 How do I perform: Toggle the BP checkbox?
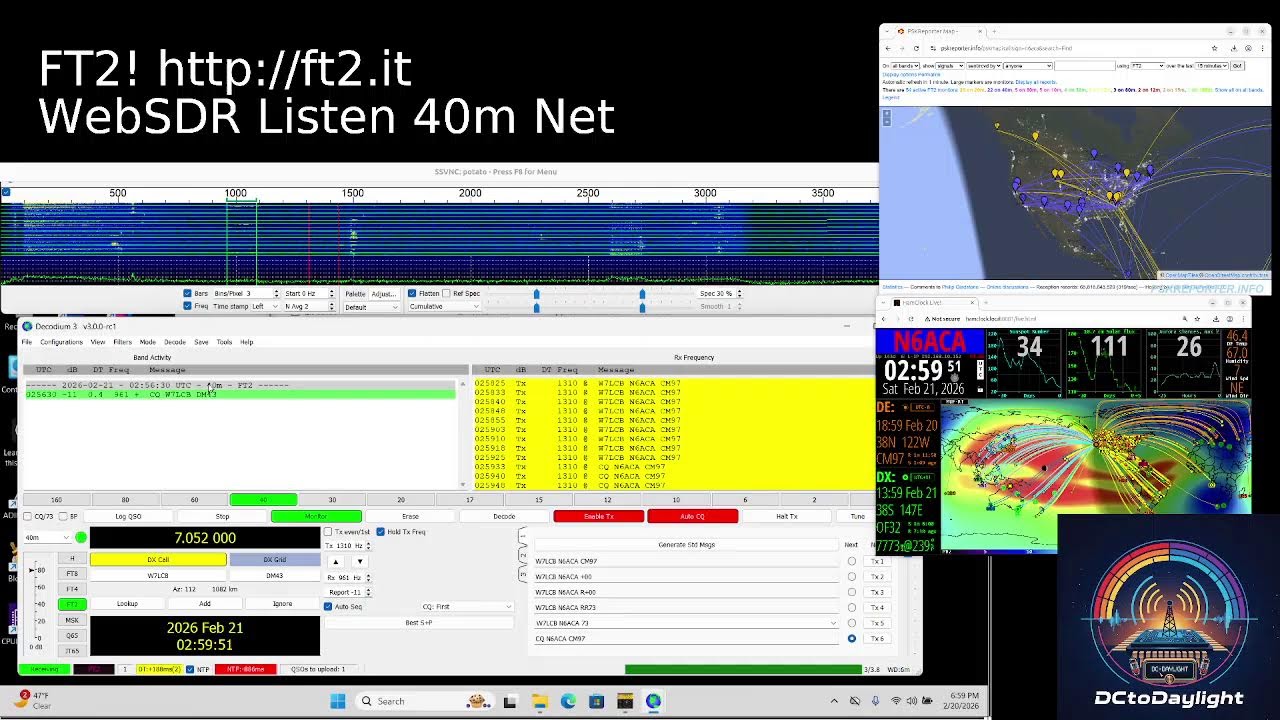tap(62, 517)
